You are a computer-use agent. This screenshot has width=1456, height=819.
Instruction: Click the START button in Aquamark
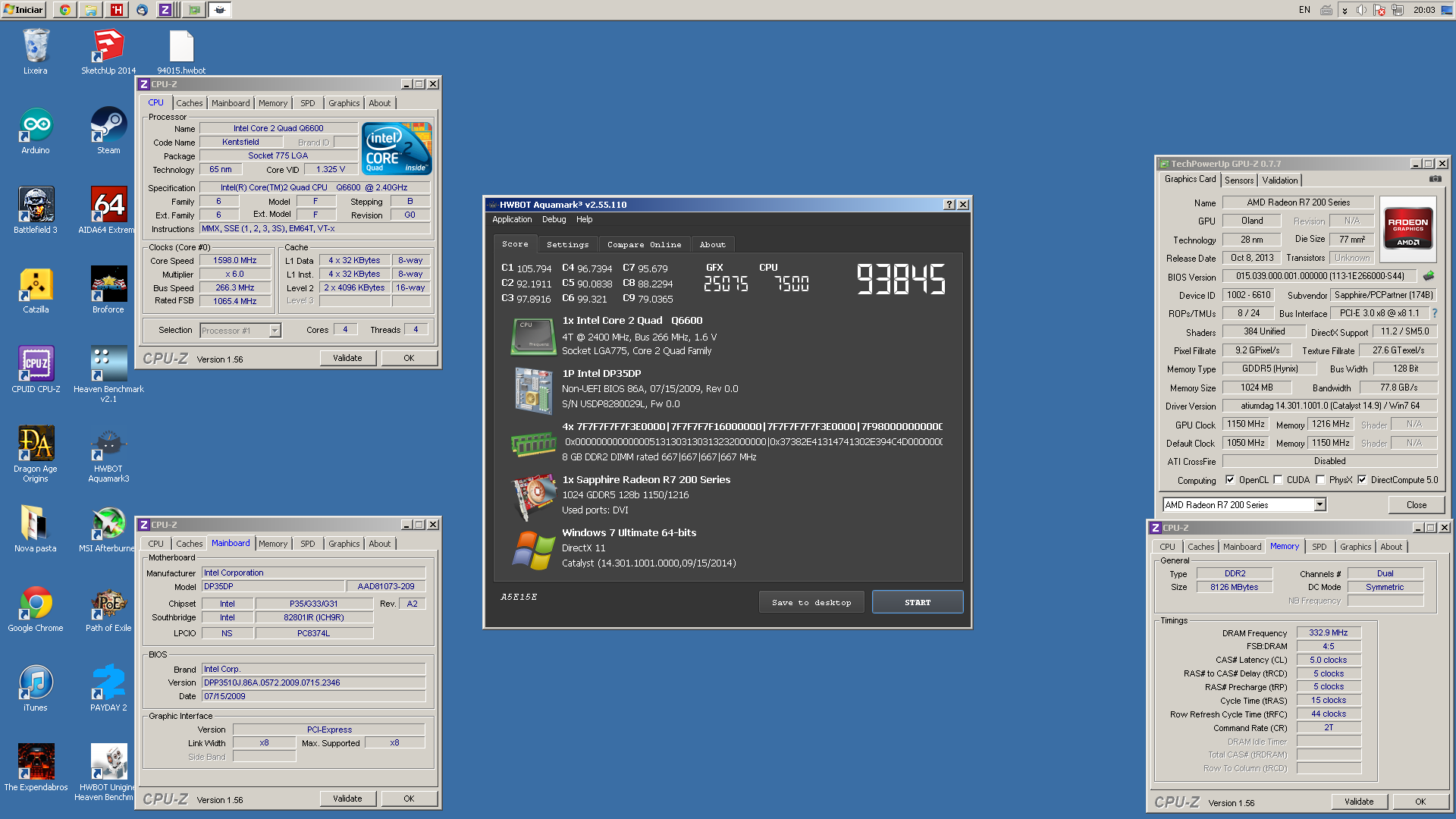point(918,602)
